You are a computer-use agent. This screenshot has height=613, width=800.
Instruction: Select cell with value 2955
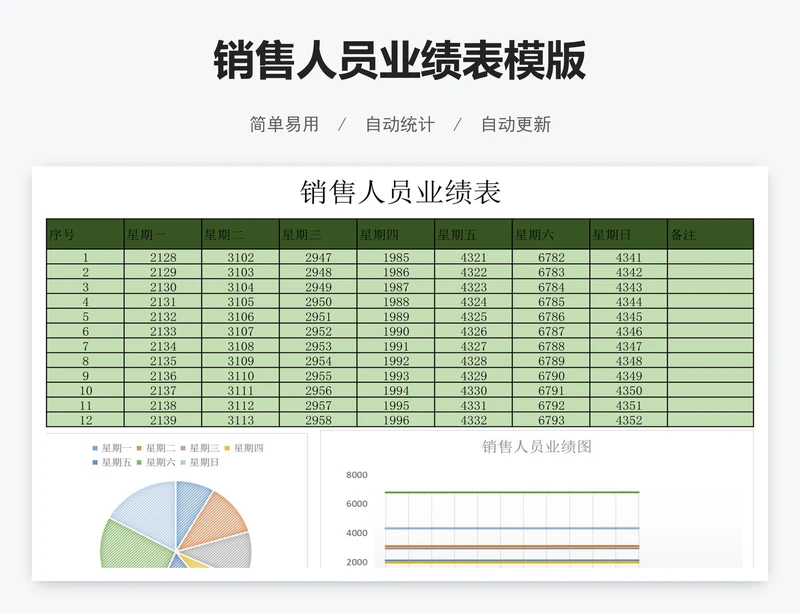coord(318,376)
